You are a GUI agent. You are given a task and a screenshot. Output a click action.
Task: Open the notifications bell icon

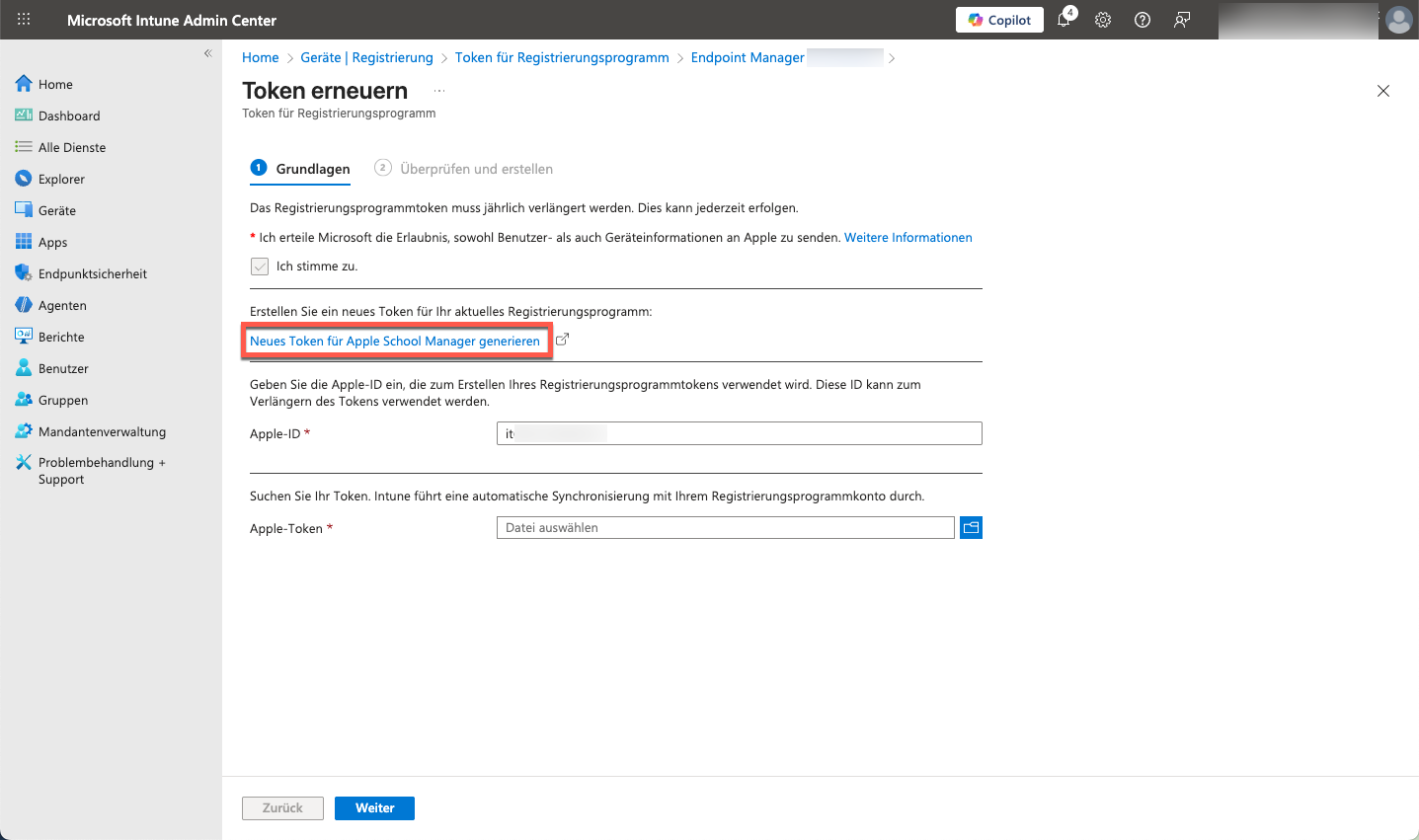[x=1064, y=20]
